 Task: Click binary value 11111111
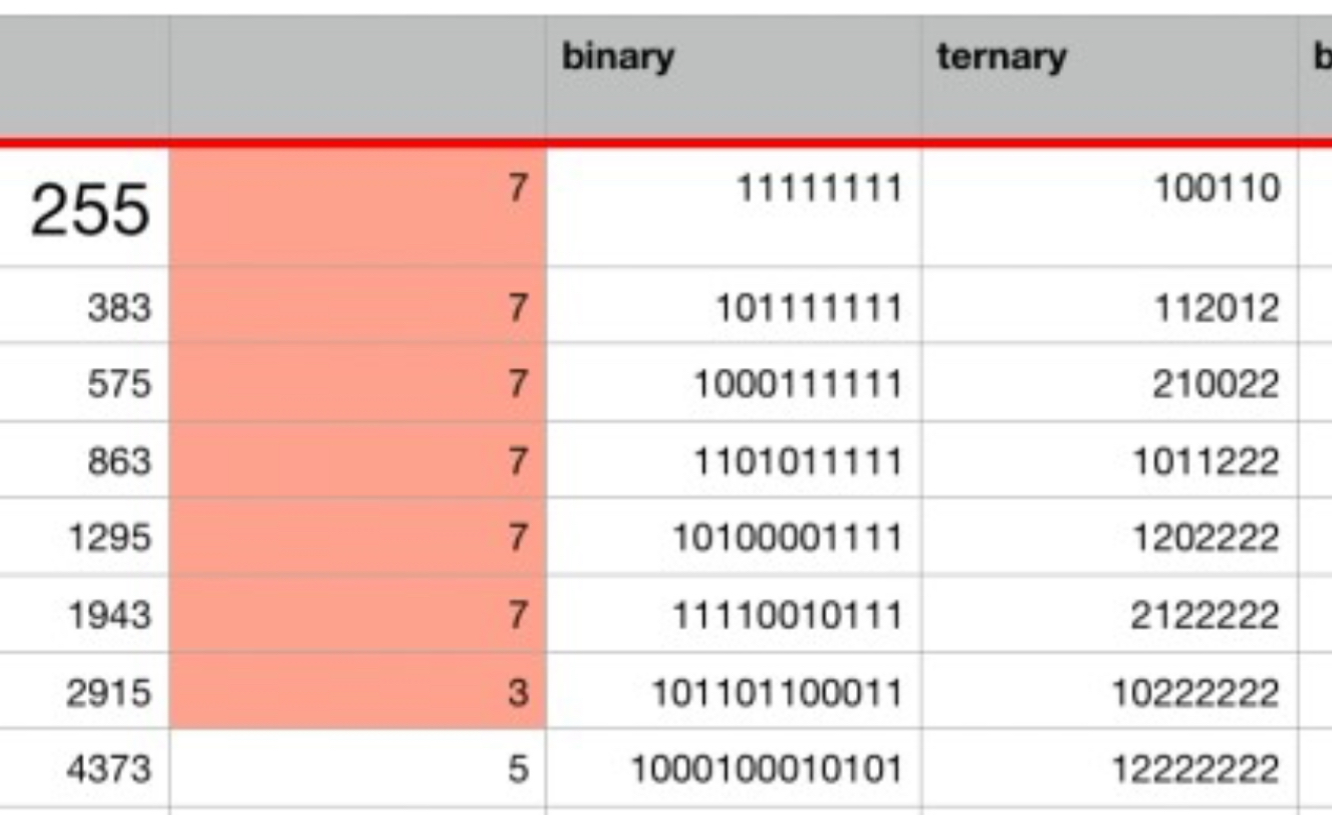pyautogui.click(x=819, y=188)
